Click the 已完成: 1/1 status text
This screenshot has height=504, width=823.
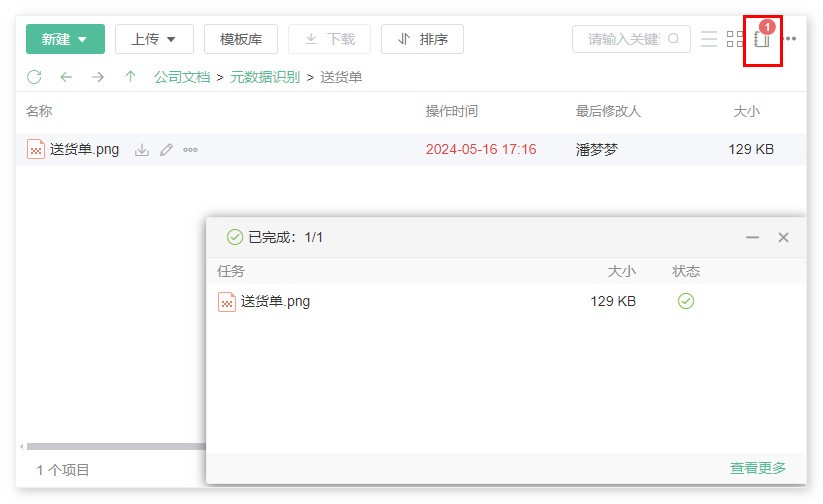(x=286, y=237)
